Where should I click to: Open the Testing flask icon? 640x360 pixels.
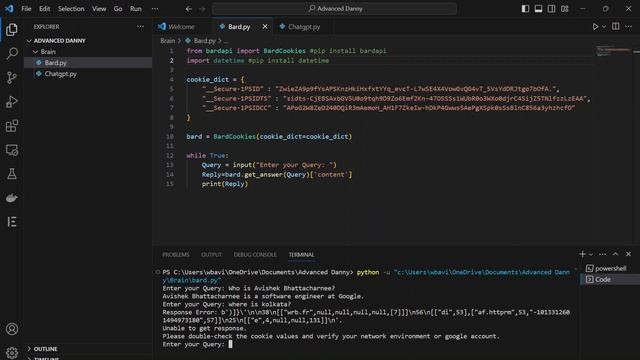point(12,174)
